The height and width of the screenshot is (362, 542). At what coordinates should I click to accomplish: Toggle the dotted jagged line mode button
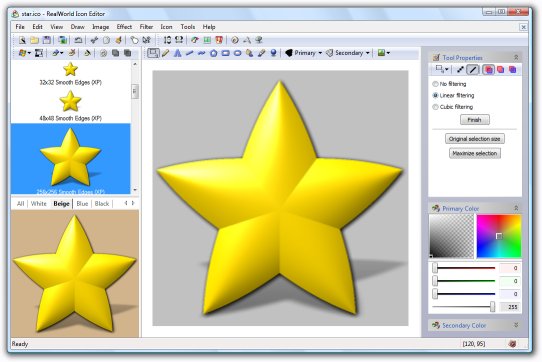click(460, 69)
